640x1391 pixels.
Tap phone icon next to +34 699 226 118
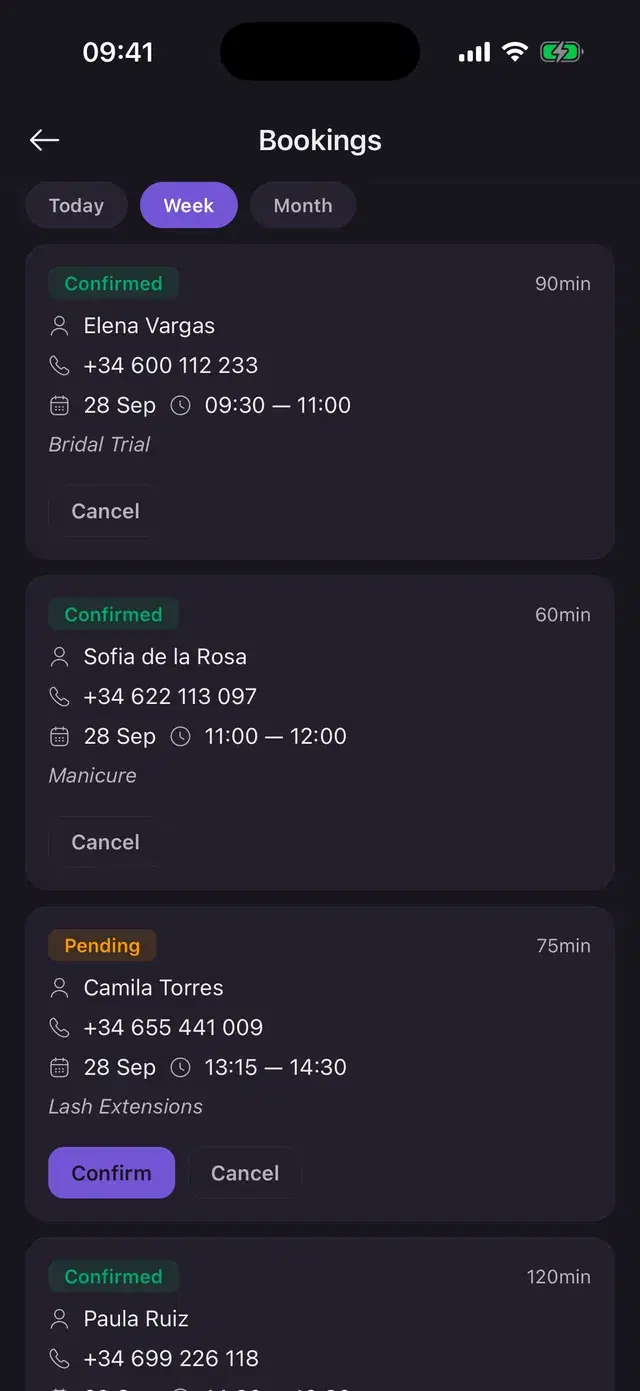coord(59,1359)
